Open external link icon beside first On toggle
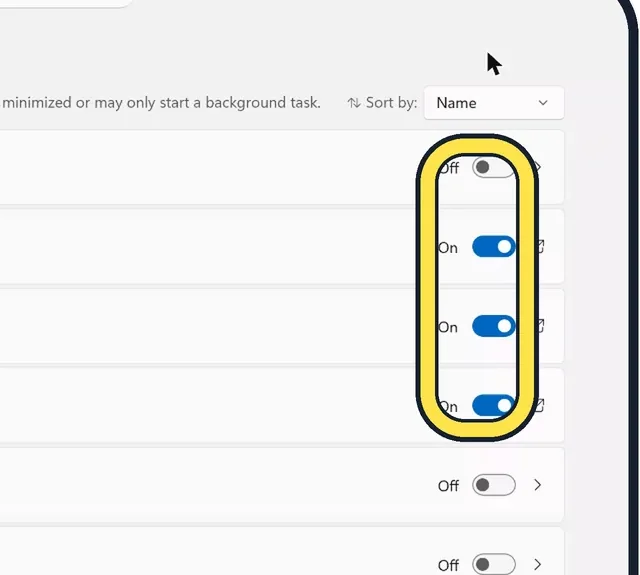 (x=540, y=246)
